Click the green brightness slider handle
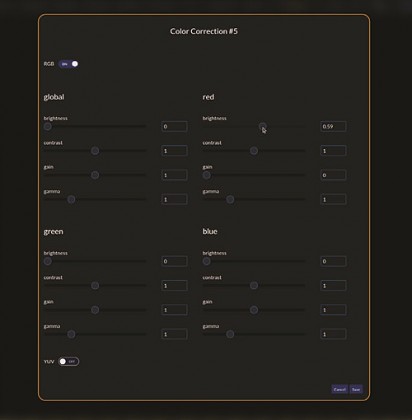412x420 pixels. 48,261
